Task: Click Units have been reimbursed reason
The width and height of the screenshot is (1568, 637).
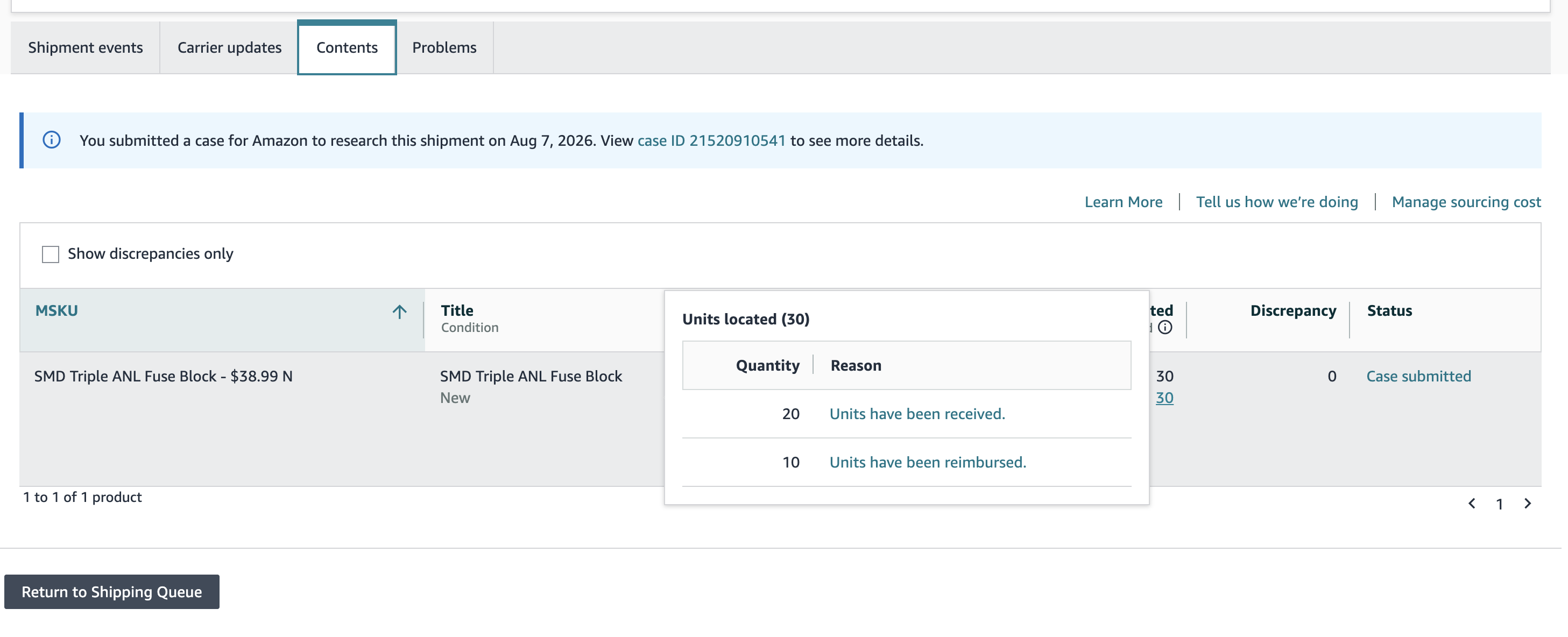Action: 928,462
